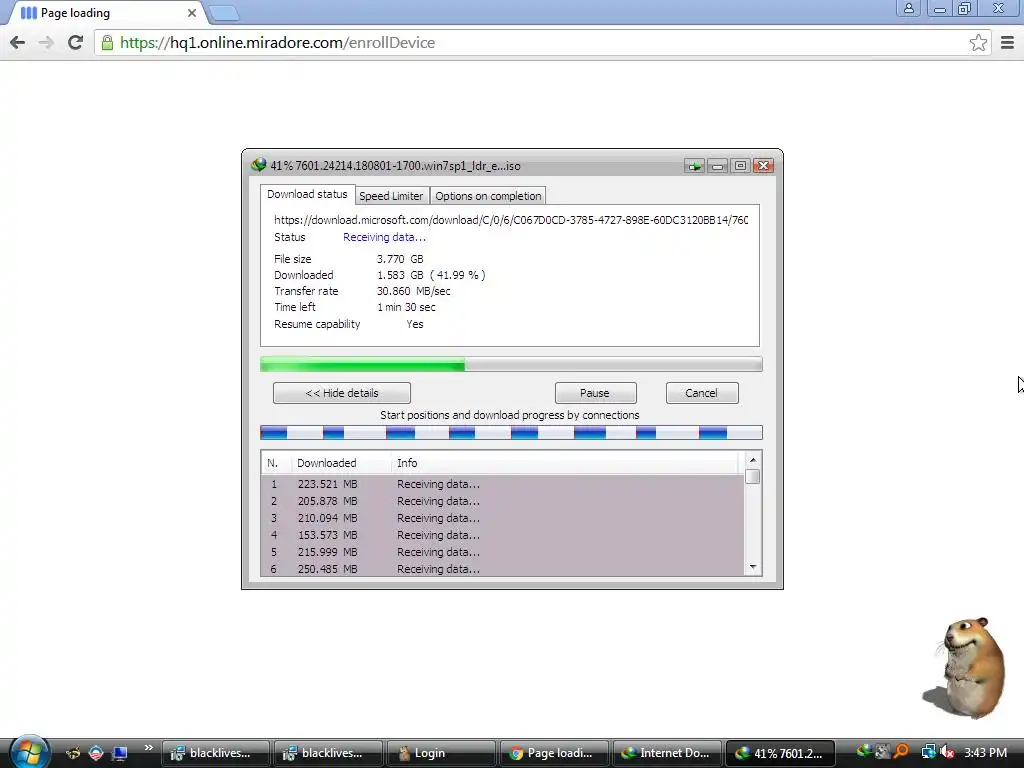This screenshot has width=1024, height=768.
Task: Click the green arrow tray button in download dialog title bar
Action: pyautogui.click(x=694, y=166)
